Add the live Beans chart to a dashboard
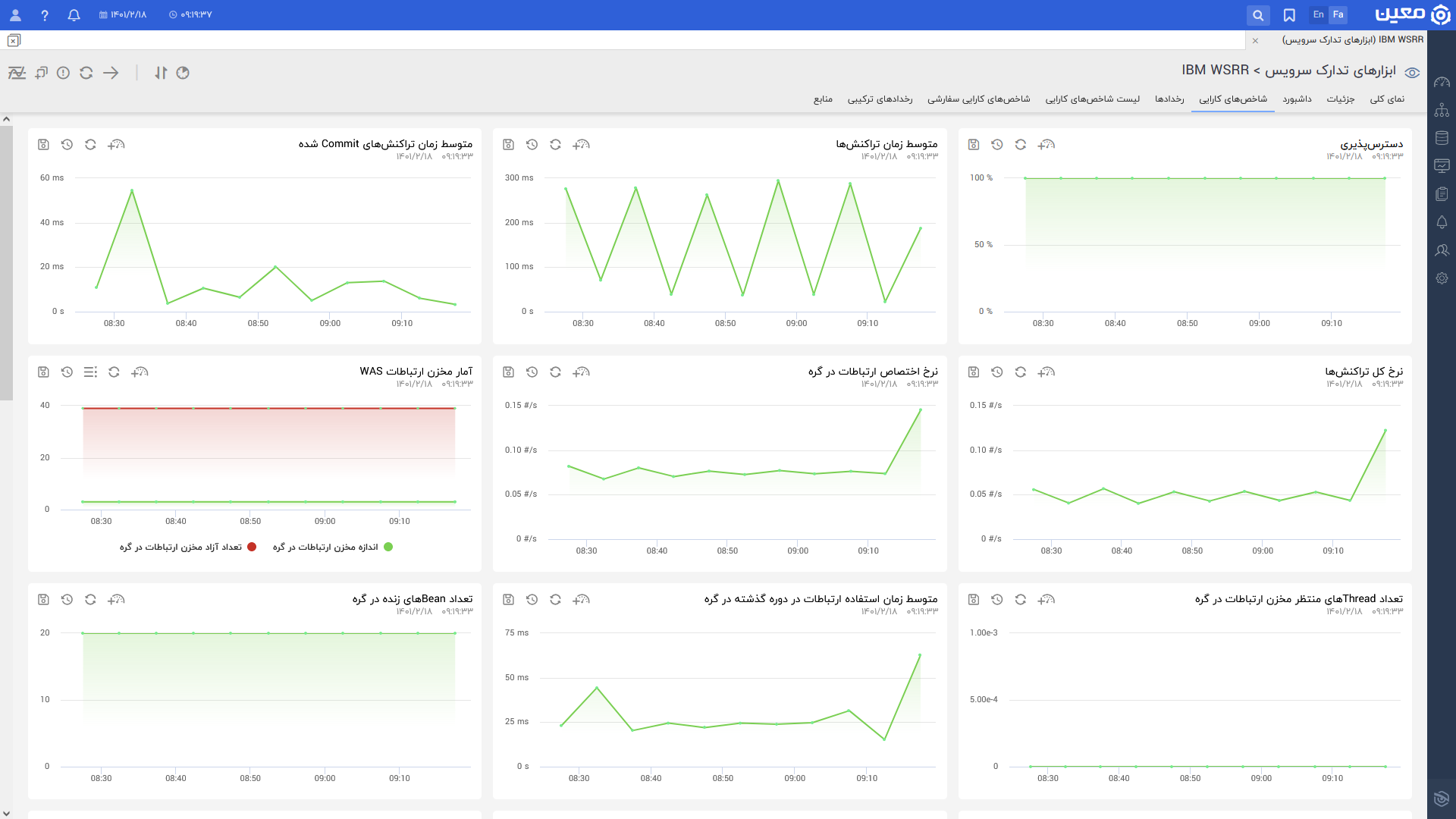This screenshot has width=1456, height=819. [116, 599]
